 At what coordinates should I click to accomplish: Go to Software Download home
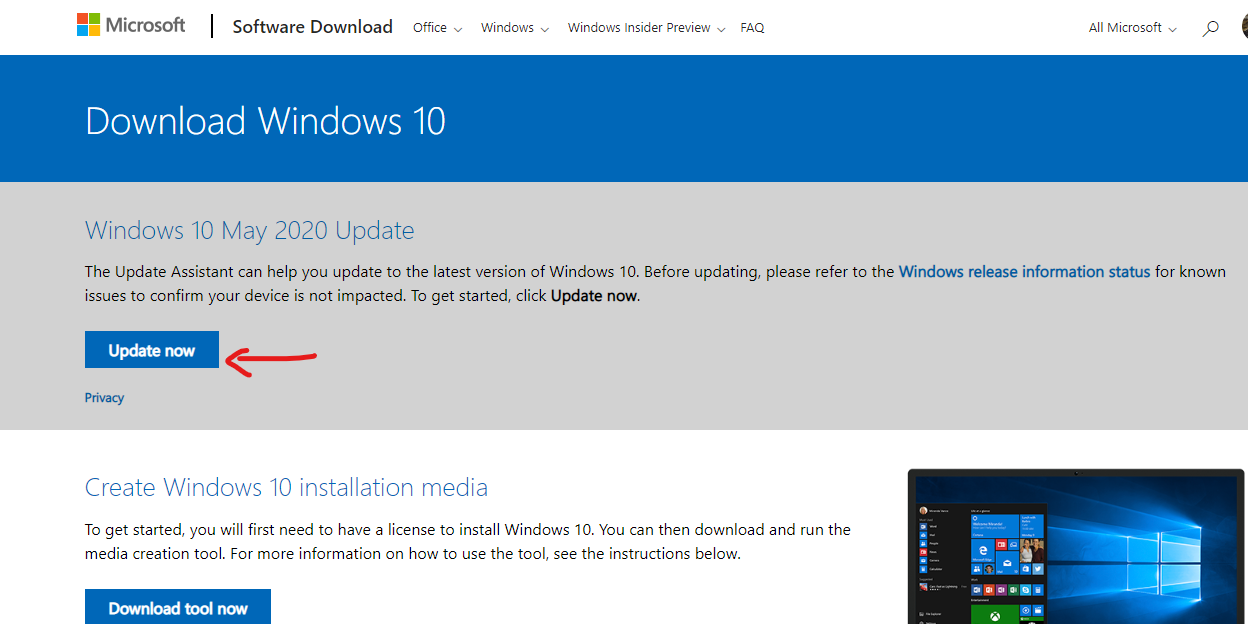313,27
